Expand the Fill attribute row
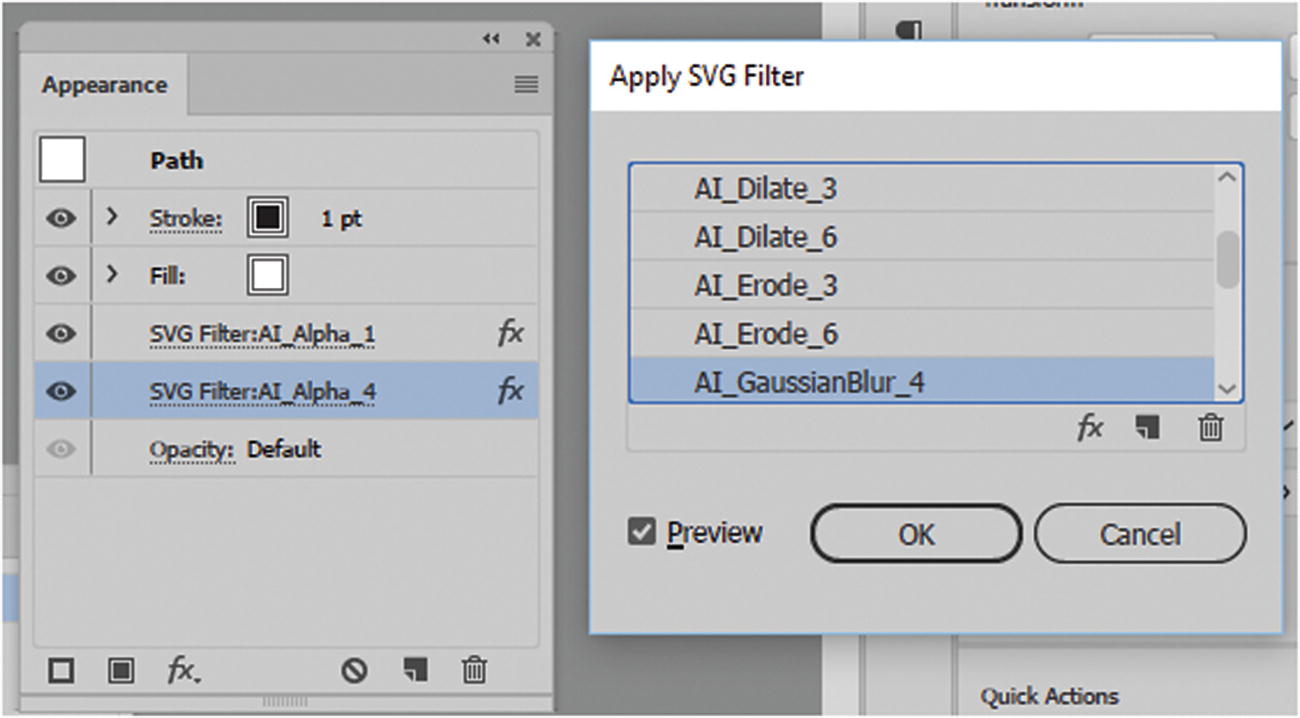 click(112, 273)
